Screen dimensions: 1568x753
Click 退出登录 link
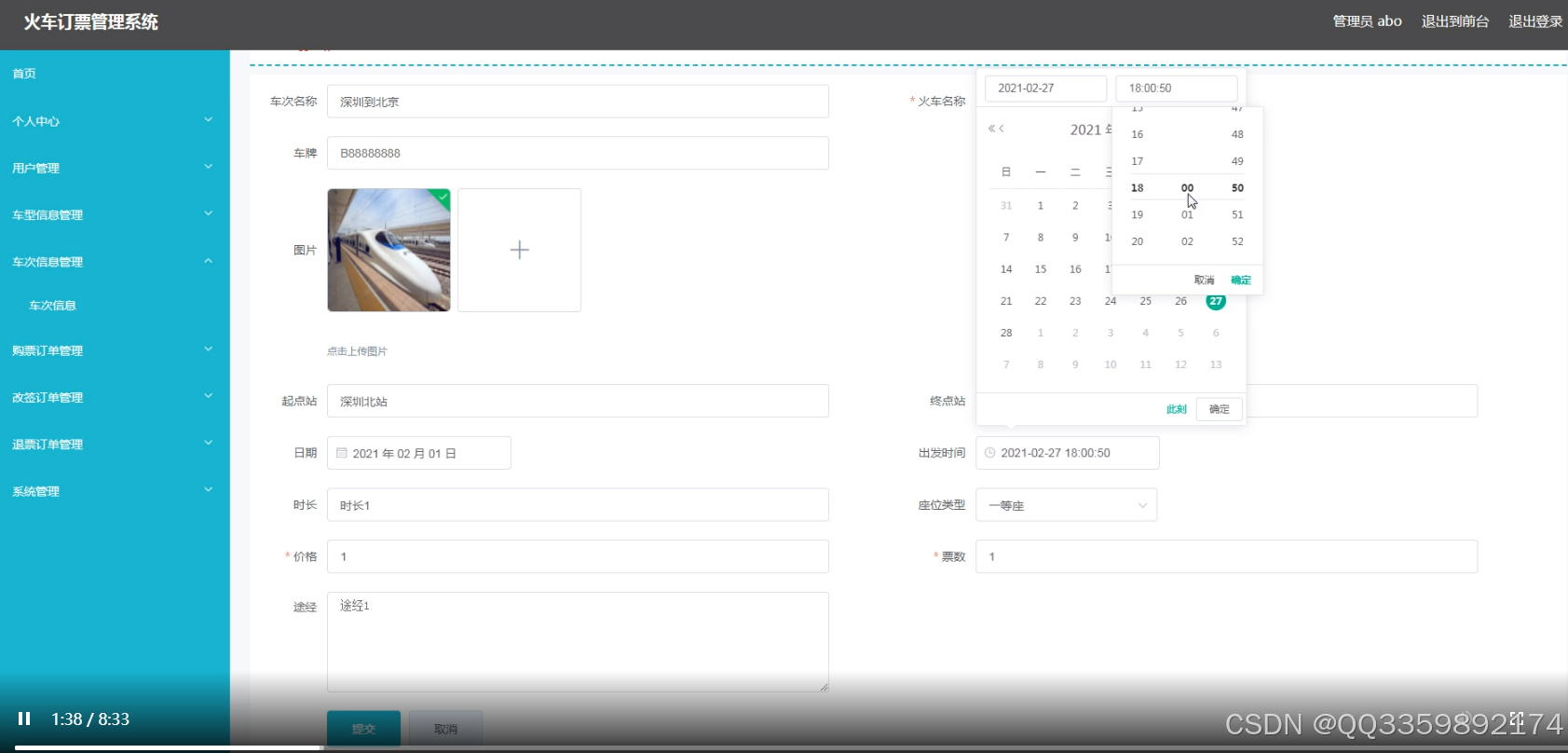(1535, 21)
